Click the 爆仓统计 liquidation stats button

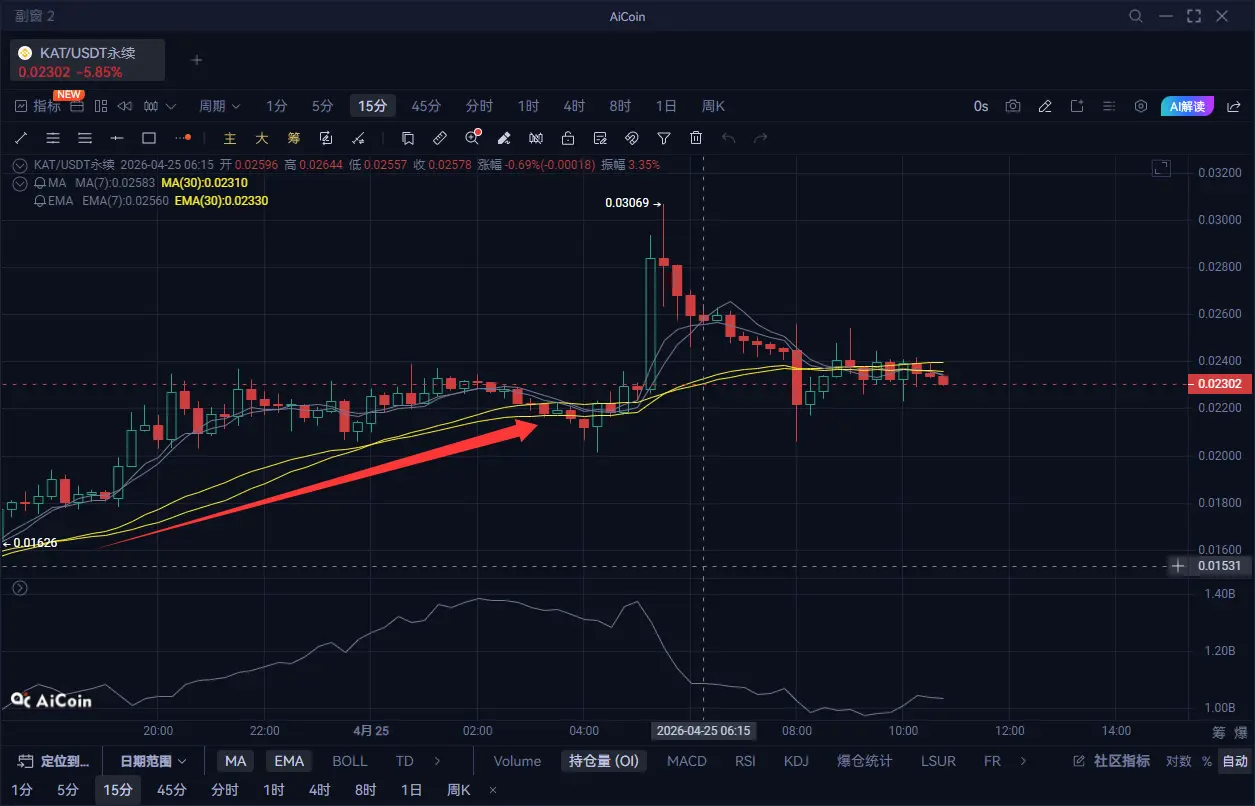pyautogui.click(x=865, y=761)
